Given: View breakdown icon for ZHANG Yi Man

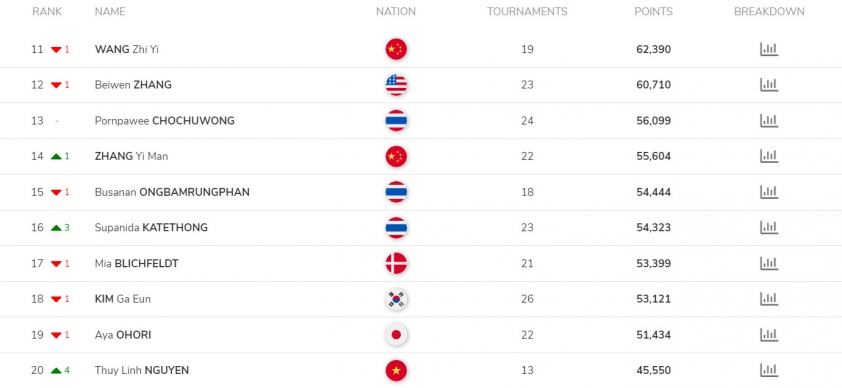Looking at the screenshot, I should tap(769, 156).
